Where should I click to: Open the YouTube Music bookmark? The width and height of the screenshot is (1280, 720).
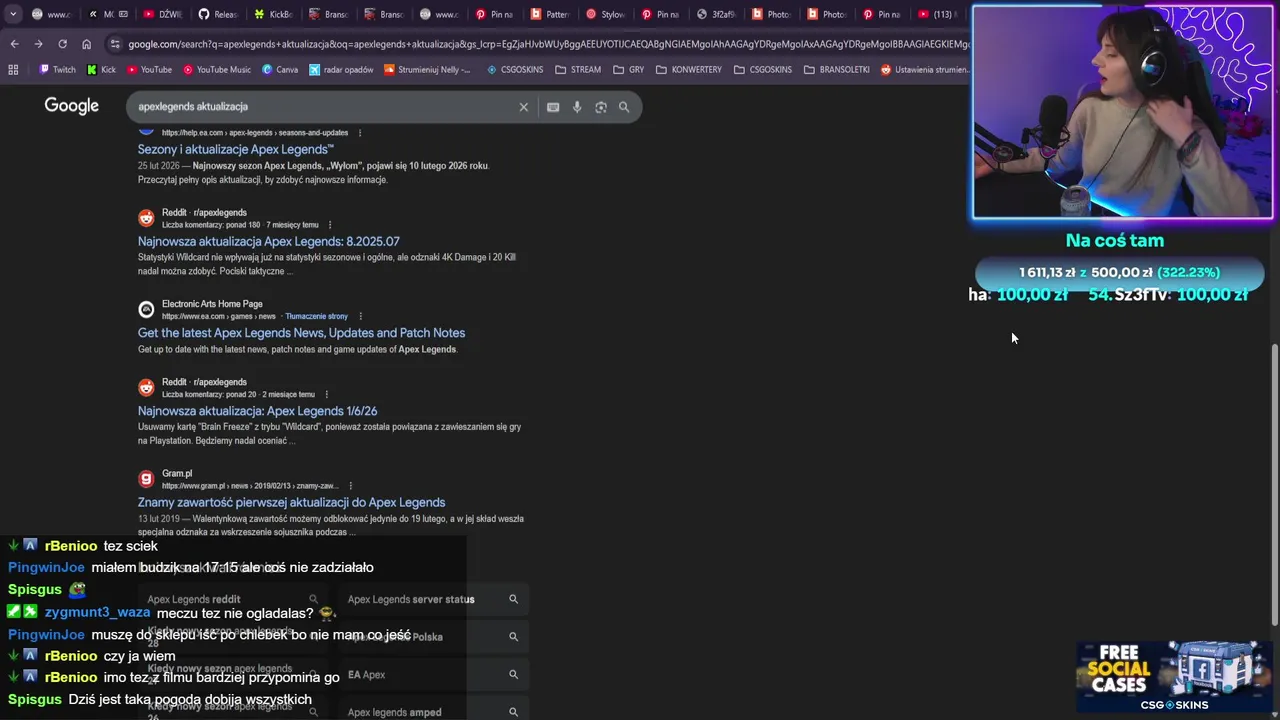[216, 69]
